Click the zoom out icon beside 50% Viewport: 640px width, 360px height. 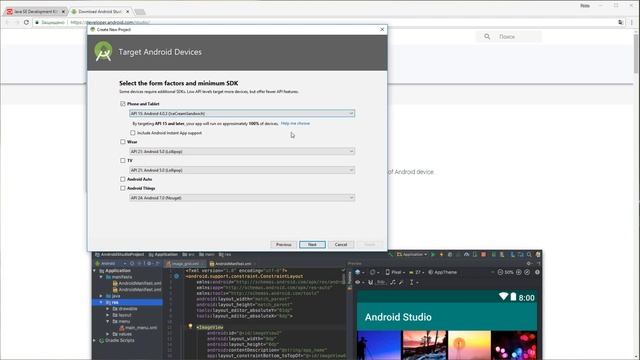[500, 272]
